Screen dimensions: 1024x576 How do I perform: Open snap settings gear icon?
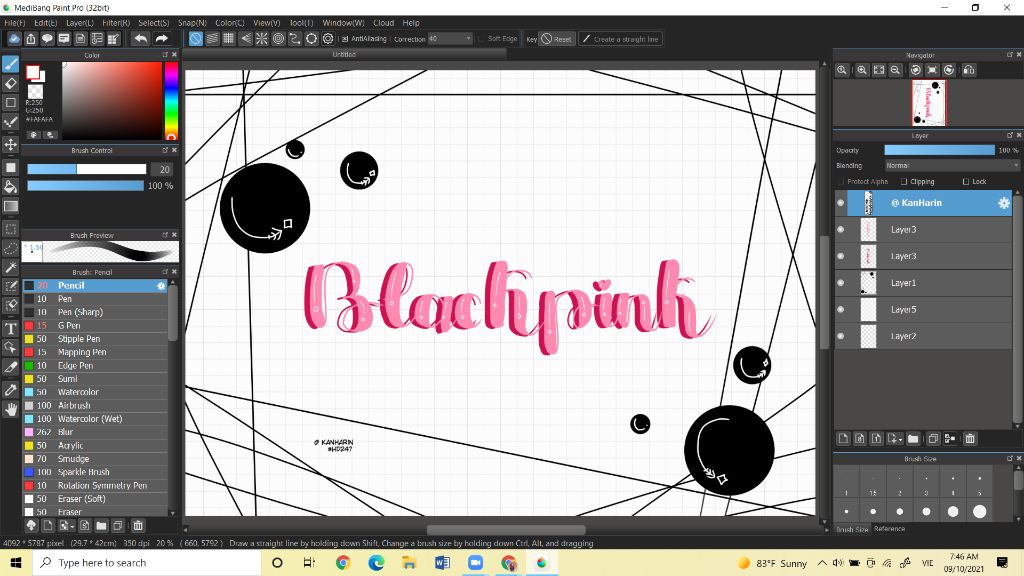pyautogui.click(x=328, y=39)
